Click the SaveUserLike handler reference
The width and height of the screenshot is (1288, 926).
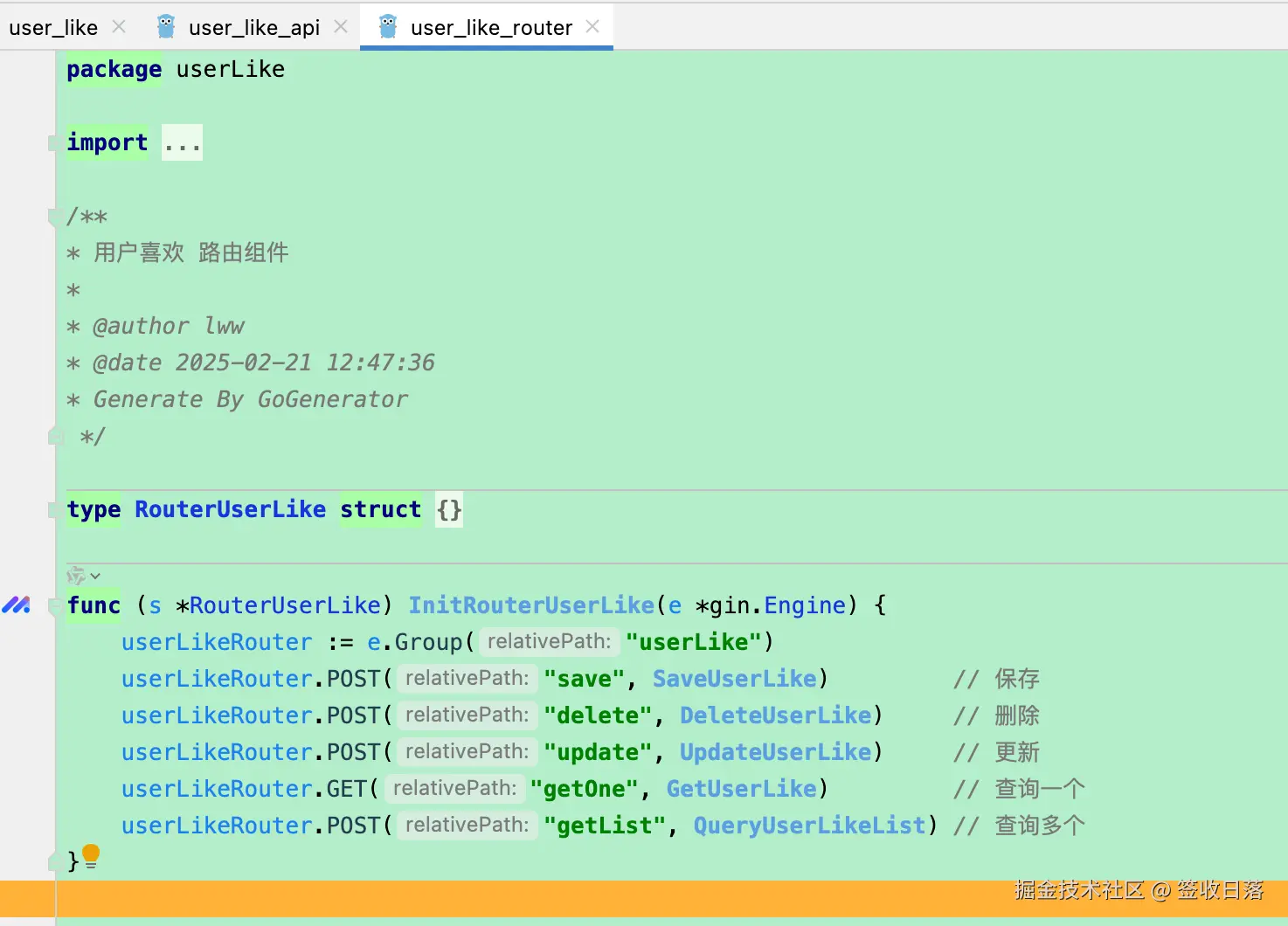coord(735,679)
